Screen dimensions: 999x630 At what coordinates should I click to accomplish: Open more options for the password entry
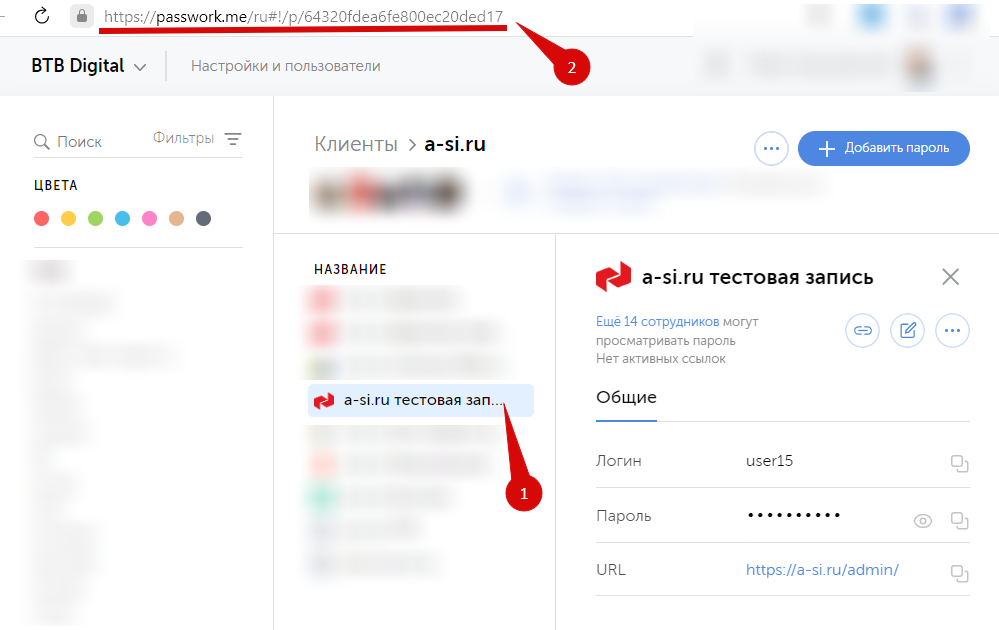click(952, 330)
